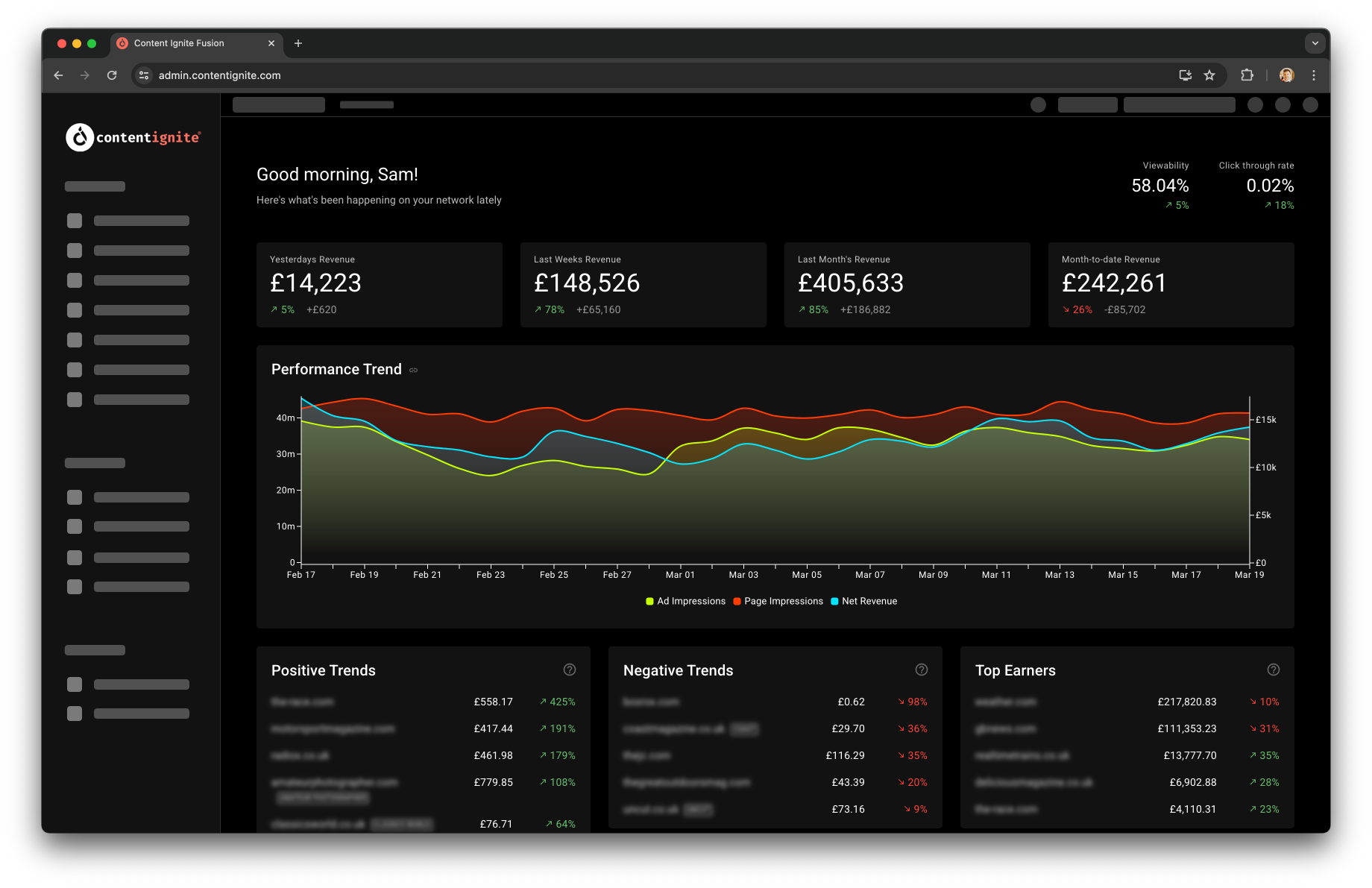
Task: Click the £148,526 revenue figure
Action: (587, 283)
